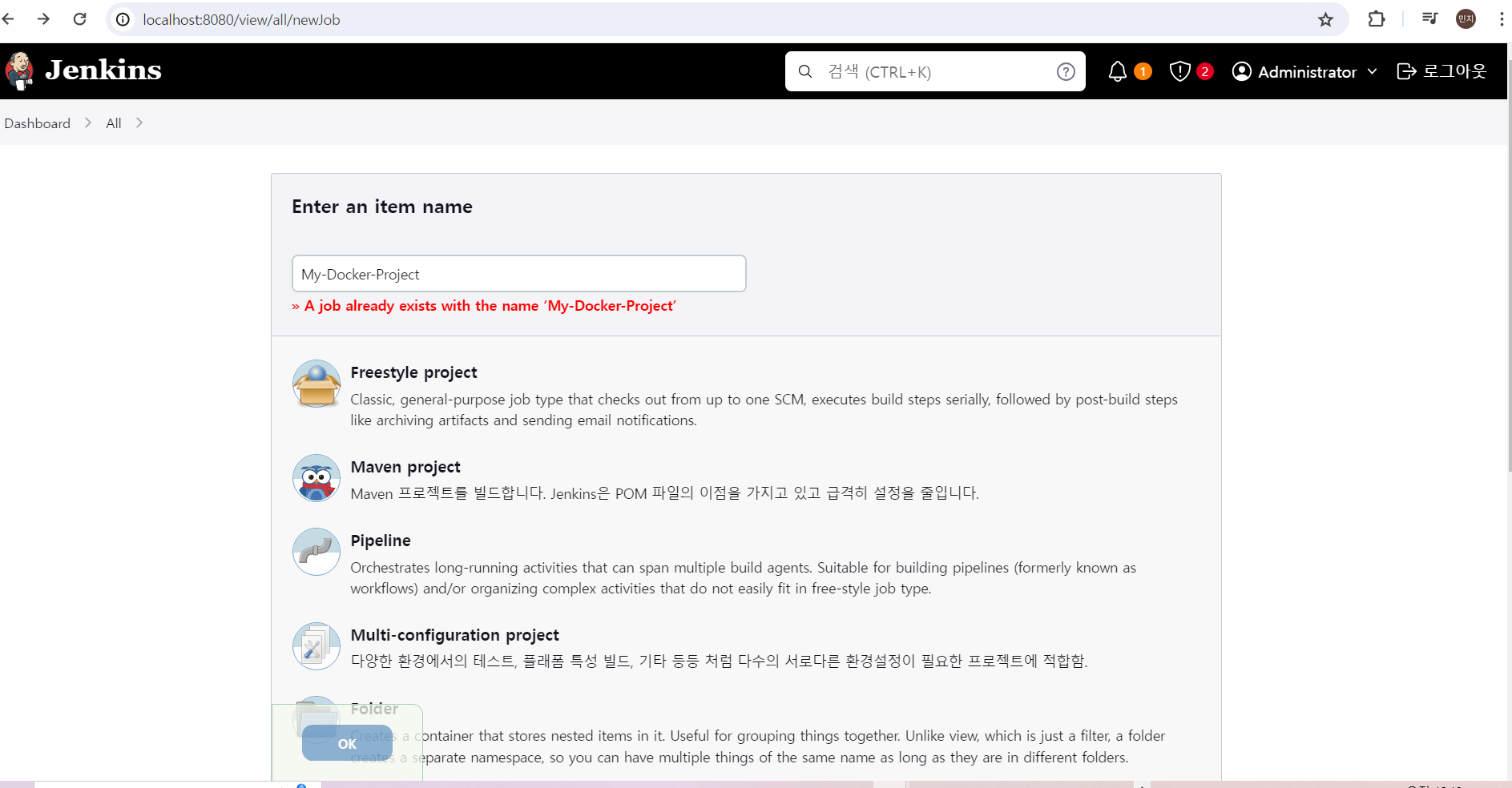Bookmark this page with star icon
This screenshot has height=788, width=1512.
coord(1325,19)
